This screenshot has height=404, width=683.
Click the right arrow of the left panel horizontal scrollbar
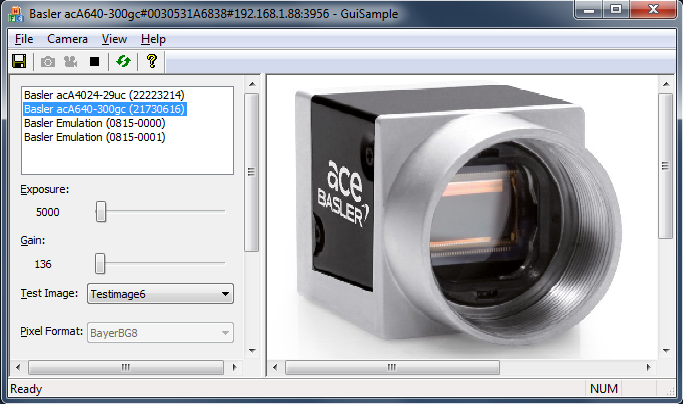234,367
